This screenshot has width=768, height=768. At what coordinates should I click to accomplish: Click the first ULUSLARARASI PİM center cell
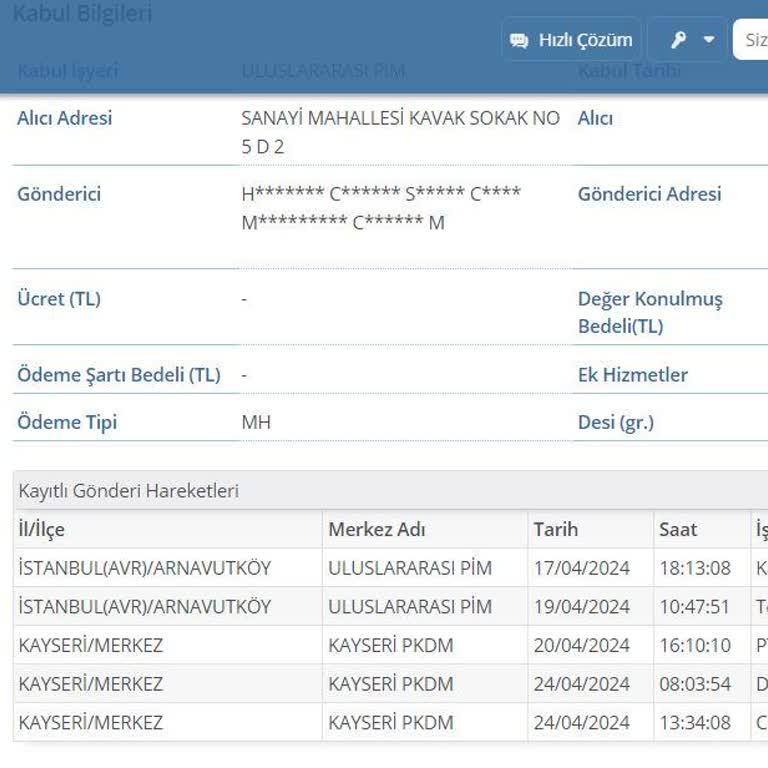pos(410,568)
